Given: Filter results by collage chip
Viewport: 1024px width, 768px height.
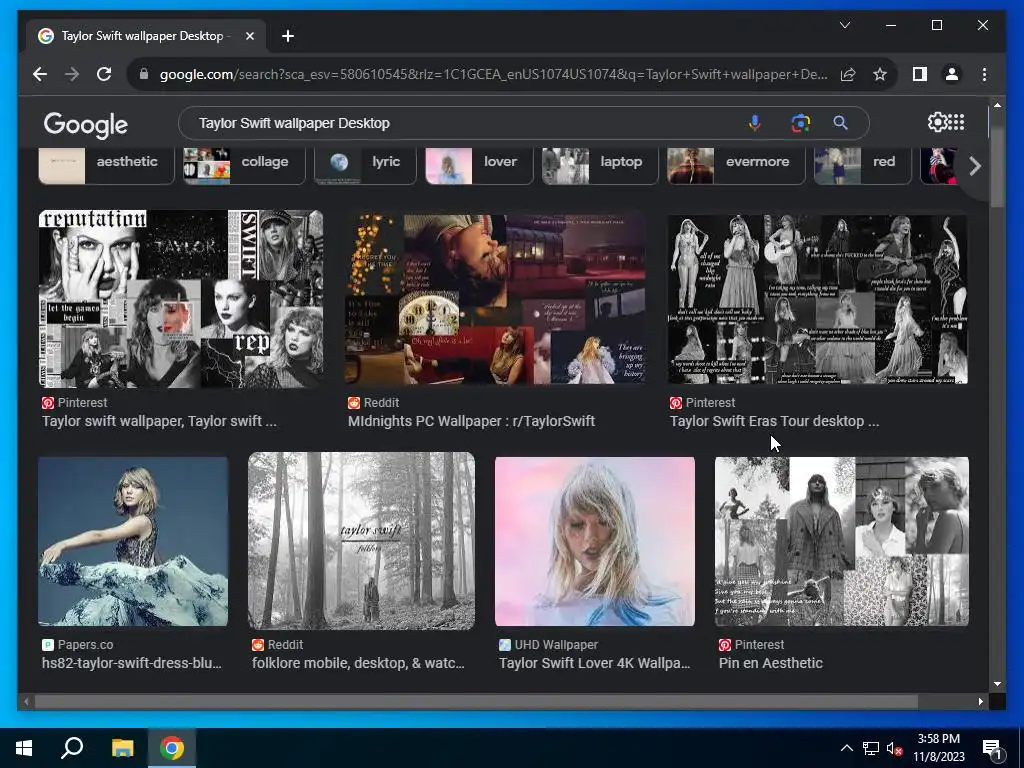Looking at the screenshot, I should 244,166.
